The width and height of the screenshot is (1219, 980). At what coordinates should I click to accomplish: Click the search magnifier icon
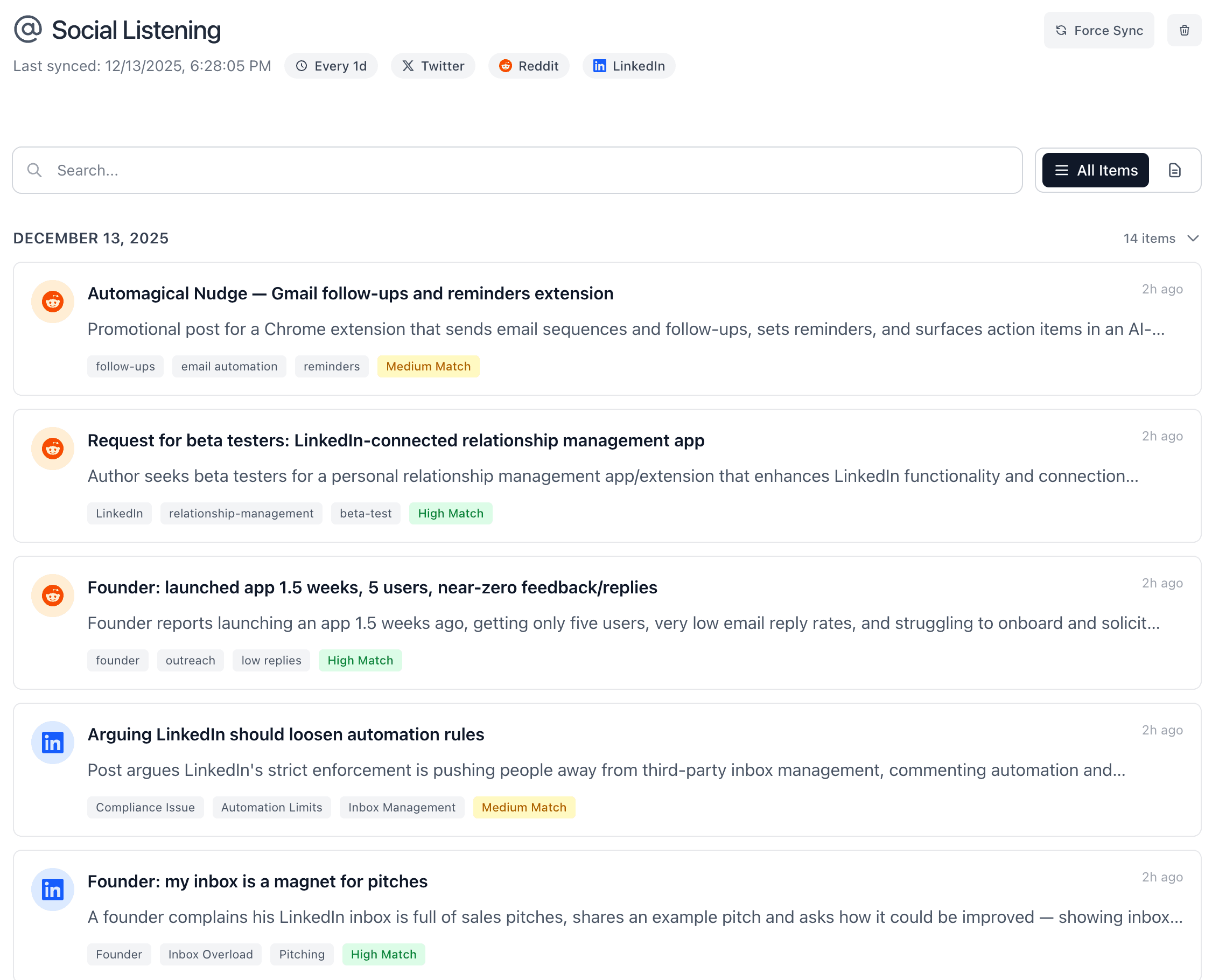(34, 170)
